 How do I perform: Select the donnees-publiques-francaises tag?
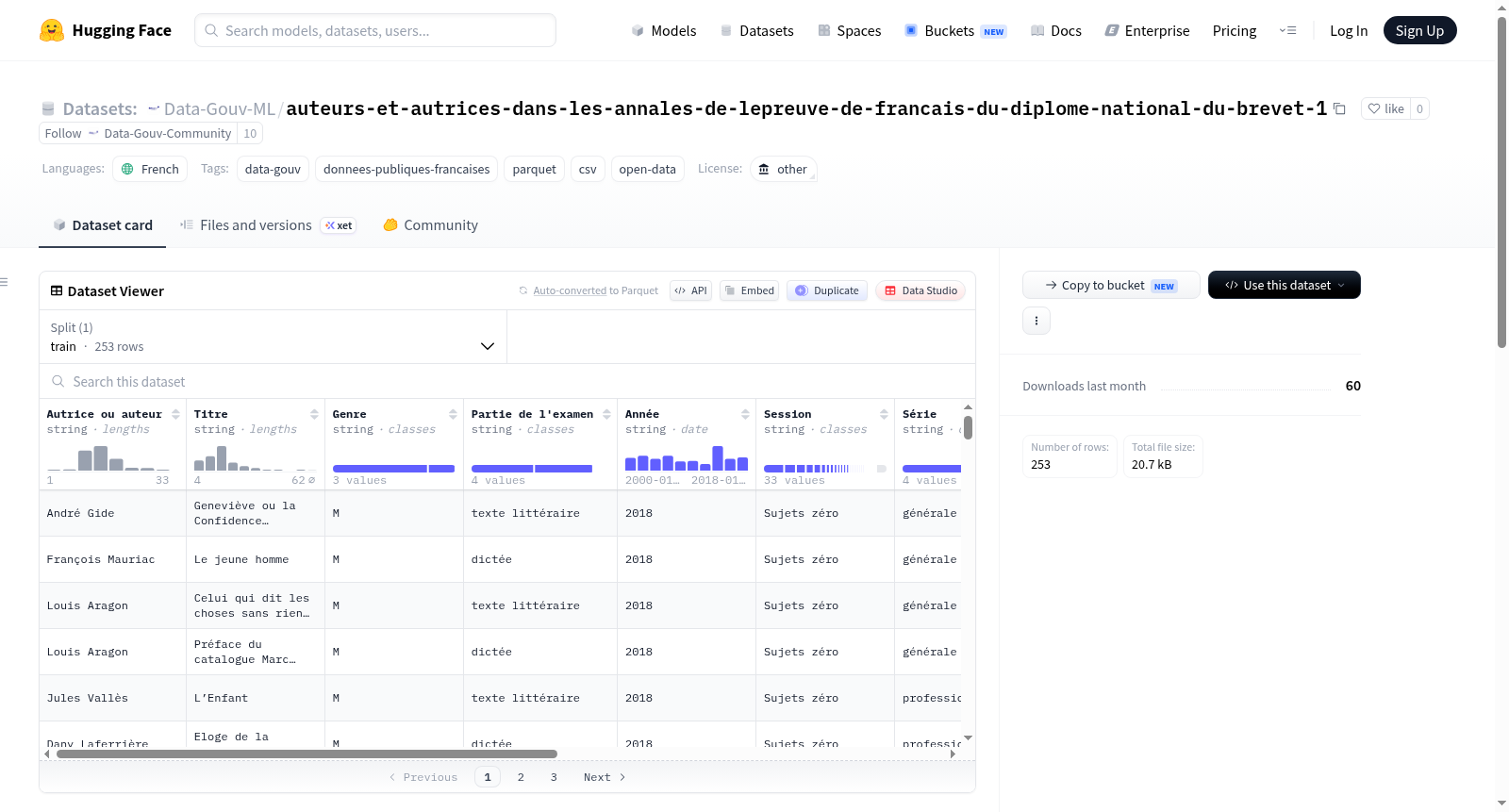(x=406, y=169)
